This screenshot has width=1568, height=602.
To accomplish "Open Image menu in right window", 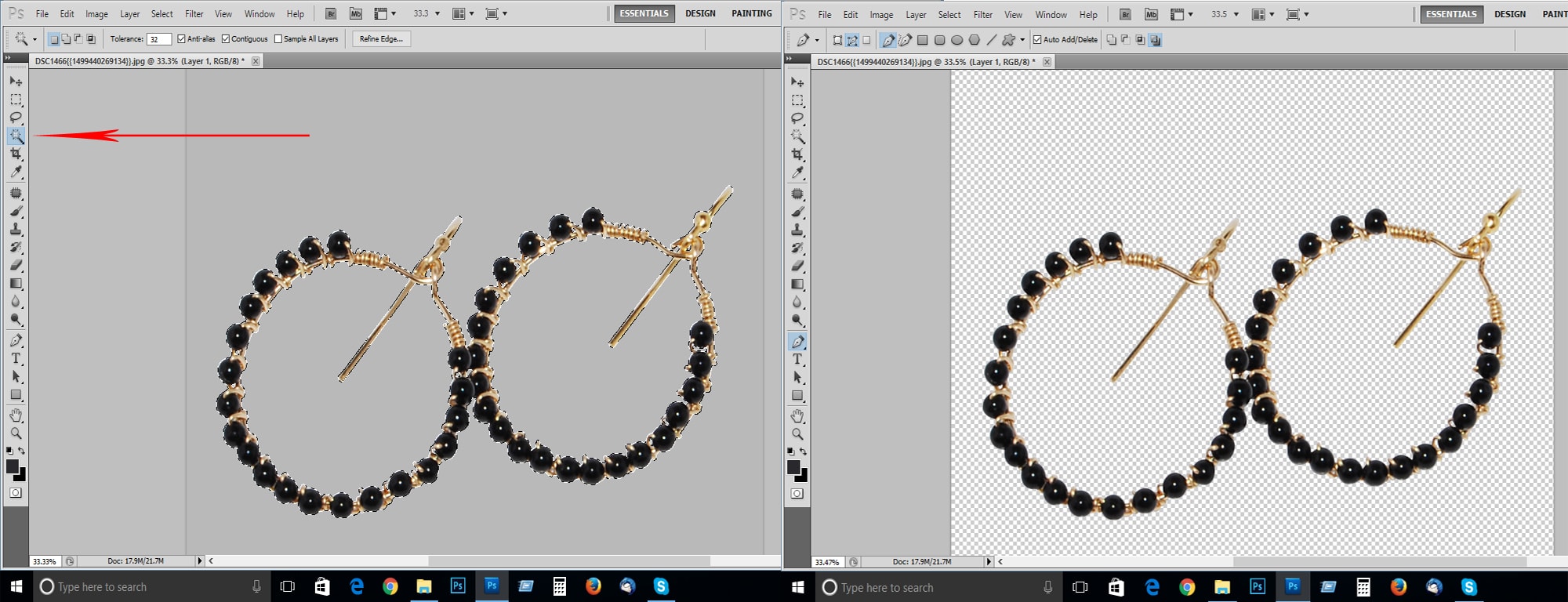I will click(x=881, y=15).
